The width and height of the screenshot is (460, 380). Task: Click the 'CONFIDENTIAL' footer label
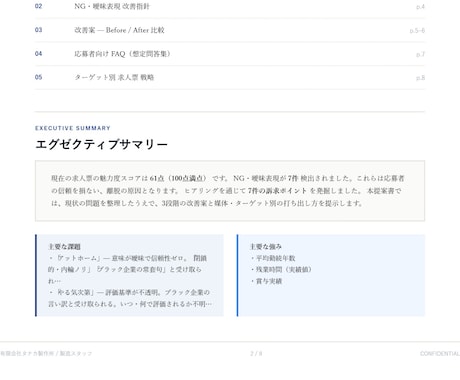tap(440, 353)
